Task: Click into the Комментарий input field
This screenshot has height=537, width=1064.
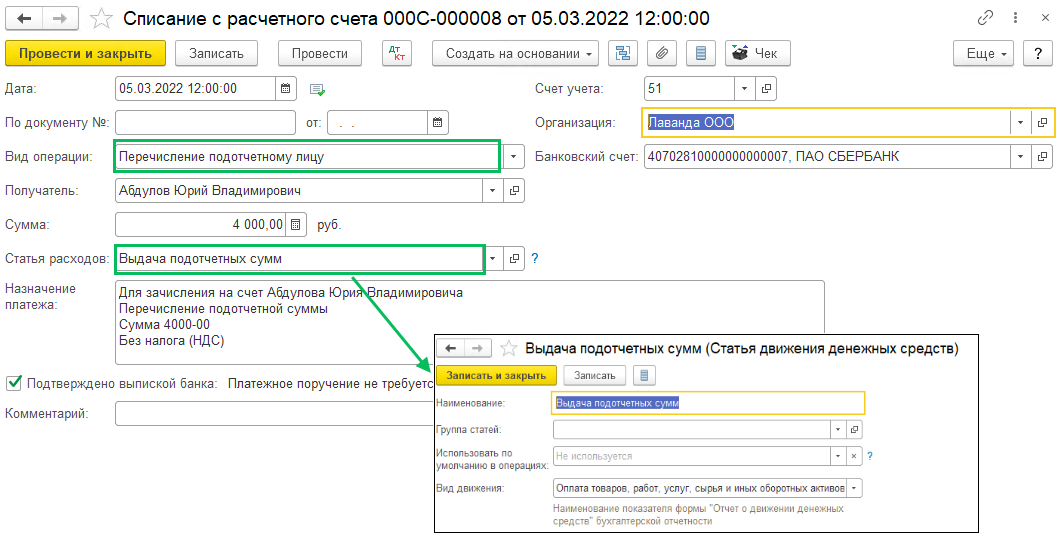Action: (x=270, y=413)
